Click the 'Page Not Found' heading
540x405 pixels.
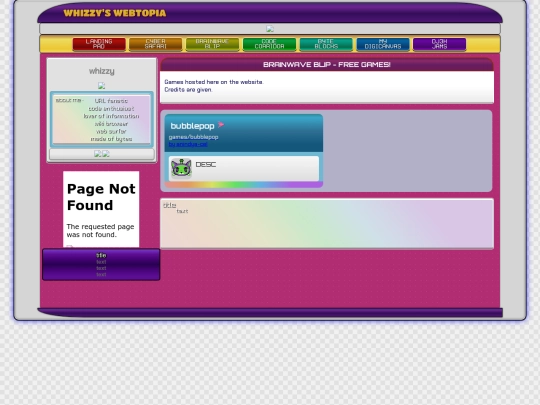[101, 197]
